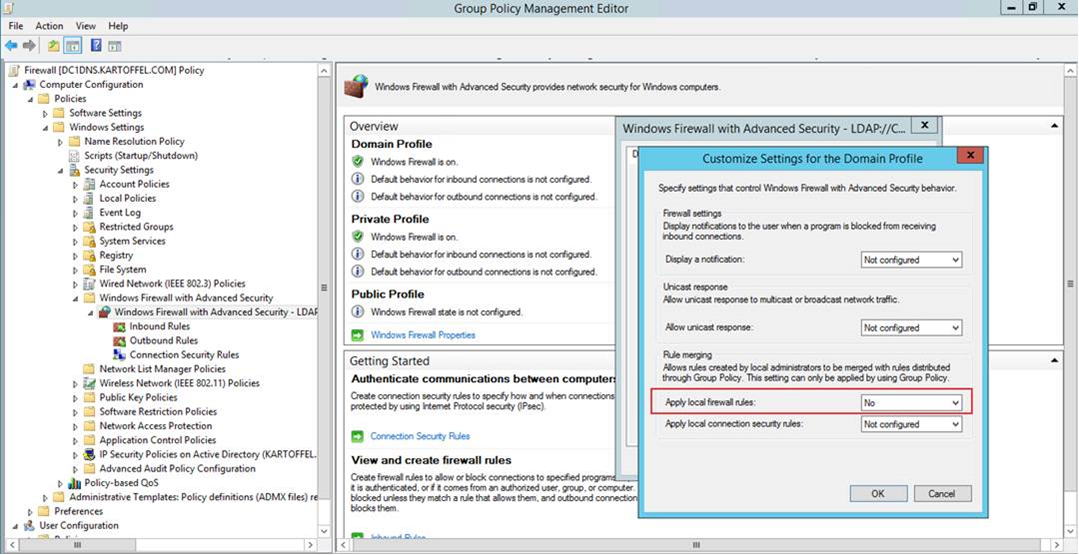Expand the Advanced Audit Policy Configuration node

[x=76, y=468]
